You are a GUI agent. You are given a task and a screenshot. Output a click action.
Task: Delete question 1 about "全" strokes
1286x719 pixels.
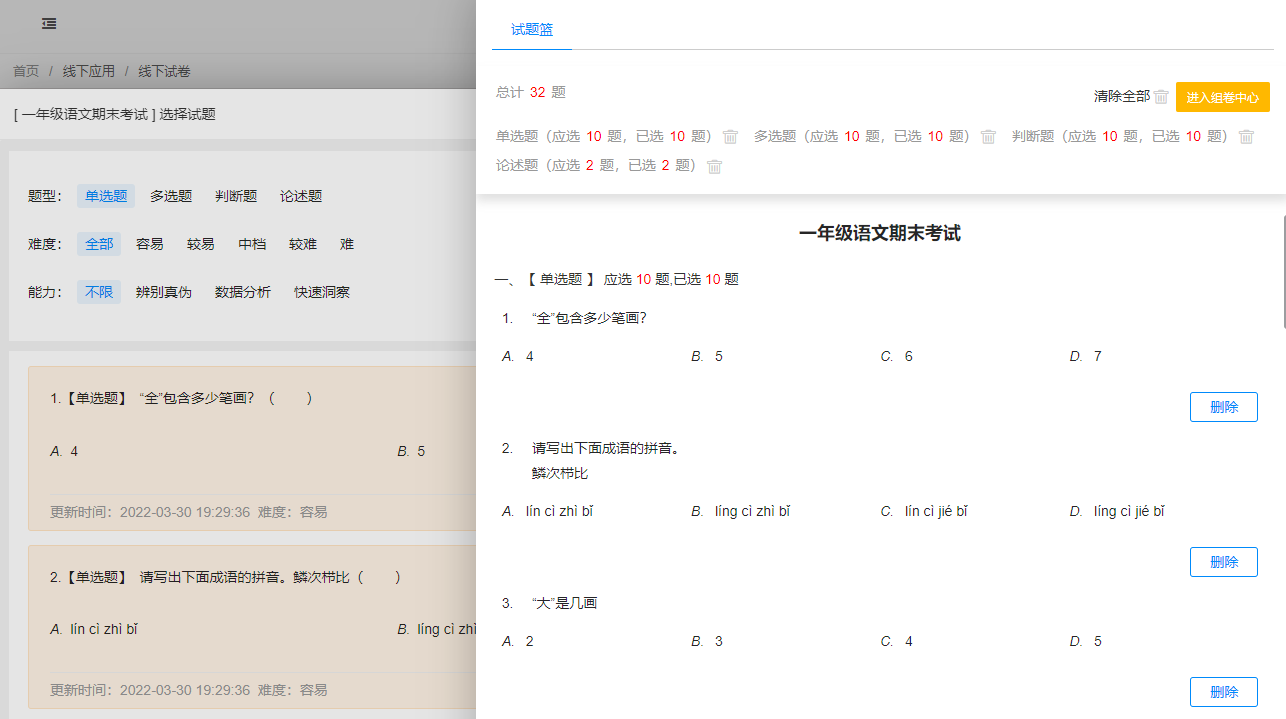coord(1223,407)
